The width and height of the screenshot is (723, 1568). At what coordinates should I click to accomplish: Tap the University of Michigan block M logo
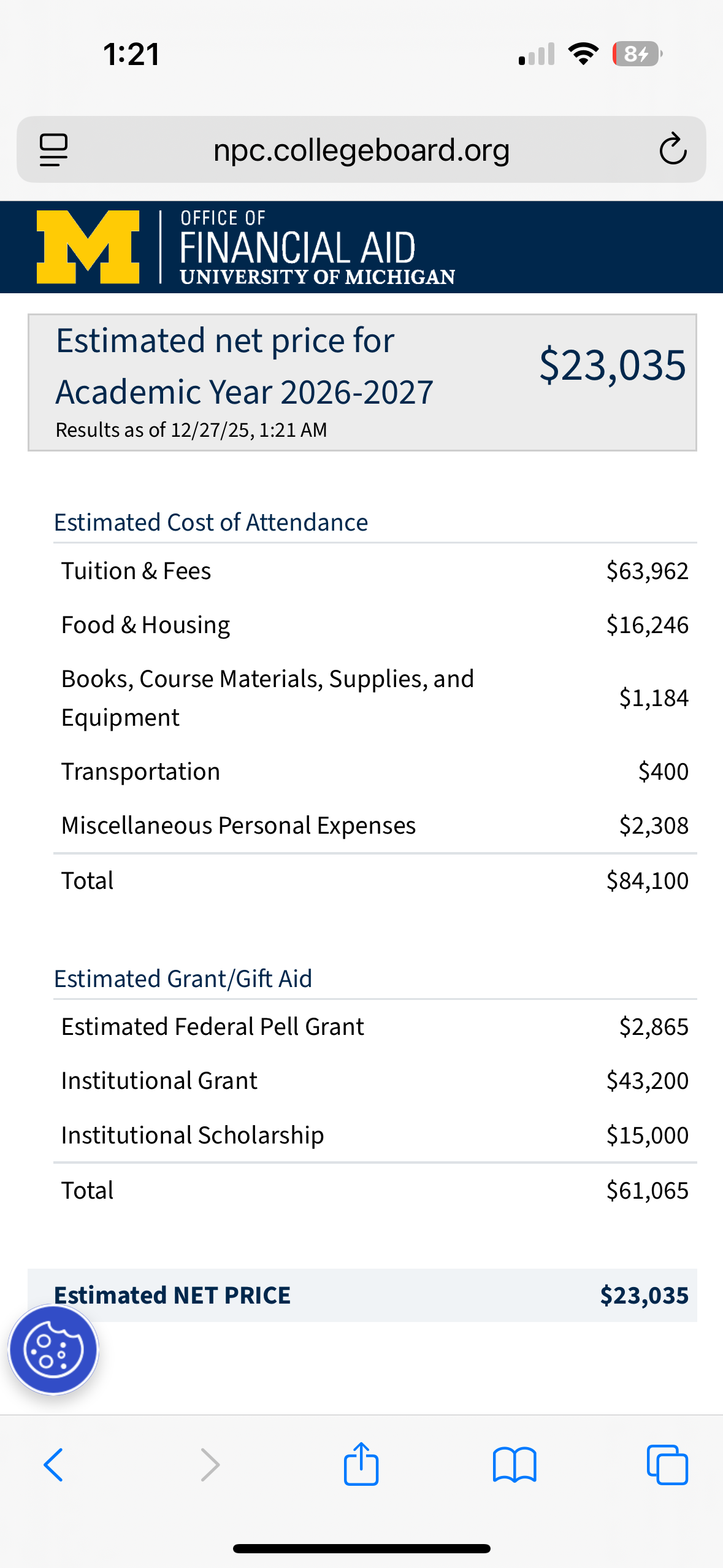tap(88, 247)
